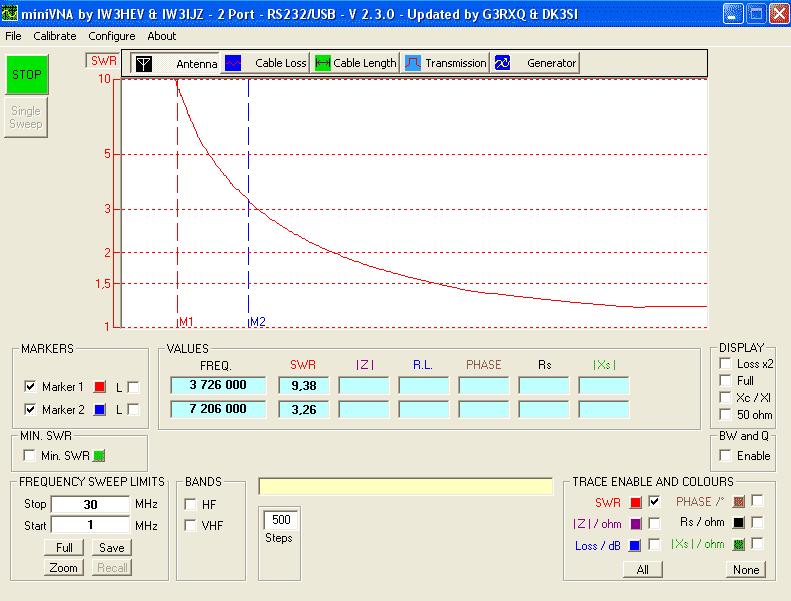Click the Cable Loss waveform icon

[x=233, y=63]
